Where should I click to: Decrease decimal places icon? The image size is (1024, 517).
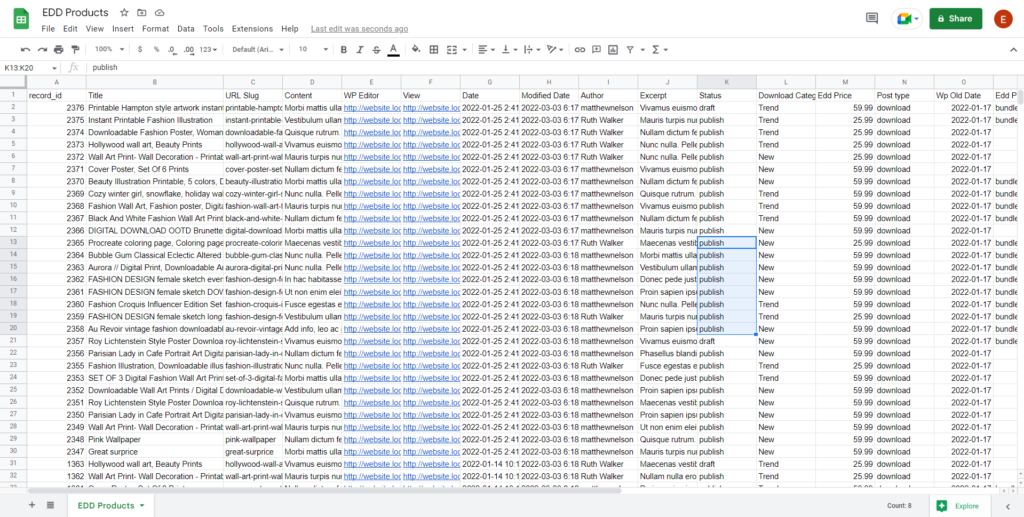click(x=172, y=50)
